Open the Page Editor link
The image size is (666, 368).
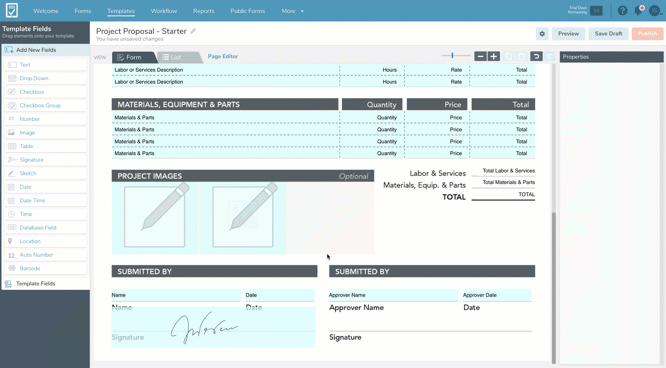click(x=223, y=56)
